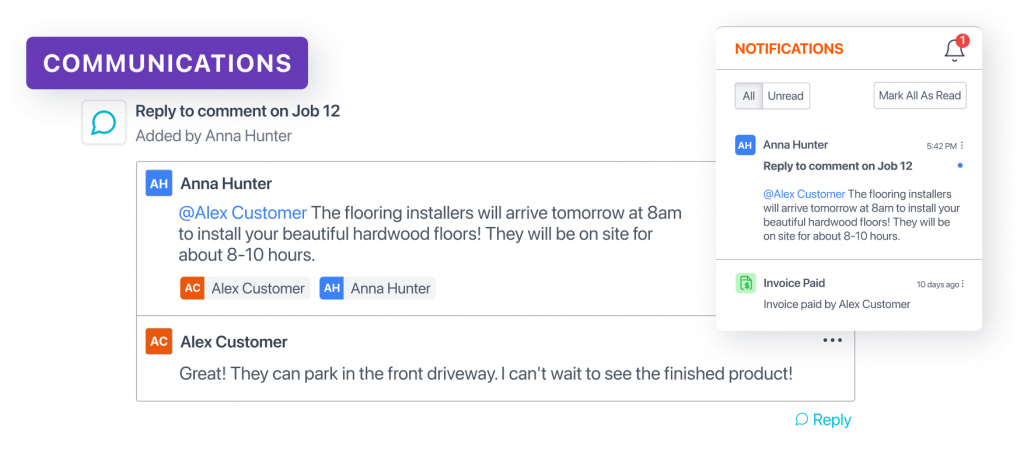Viewport: 1024px width, 465px height.
Task: Click the comment speech bubble icon
Action: tap(104, 122)
